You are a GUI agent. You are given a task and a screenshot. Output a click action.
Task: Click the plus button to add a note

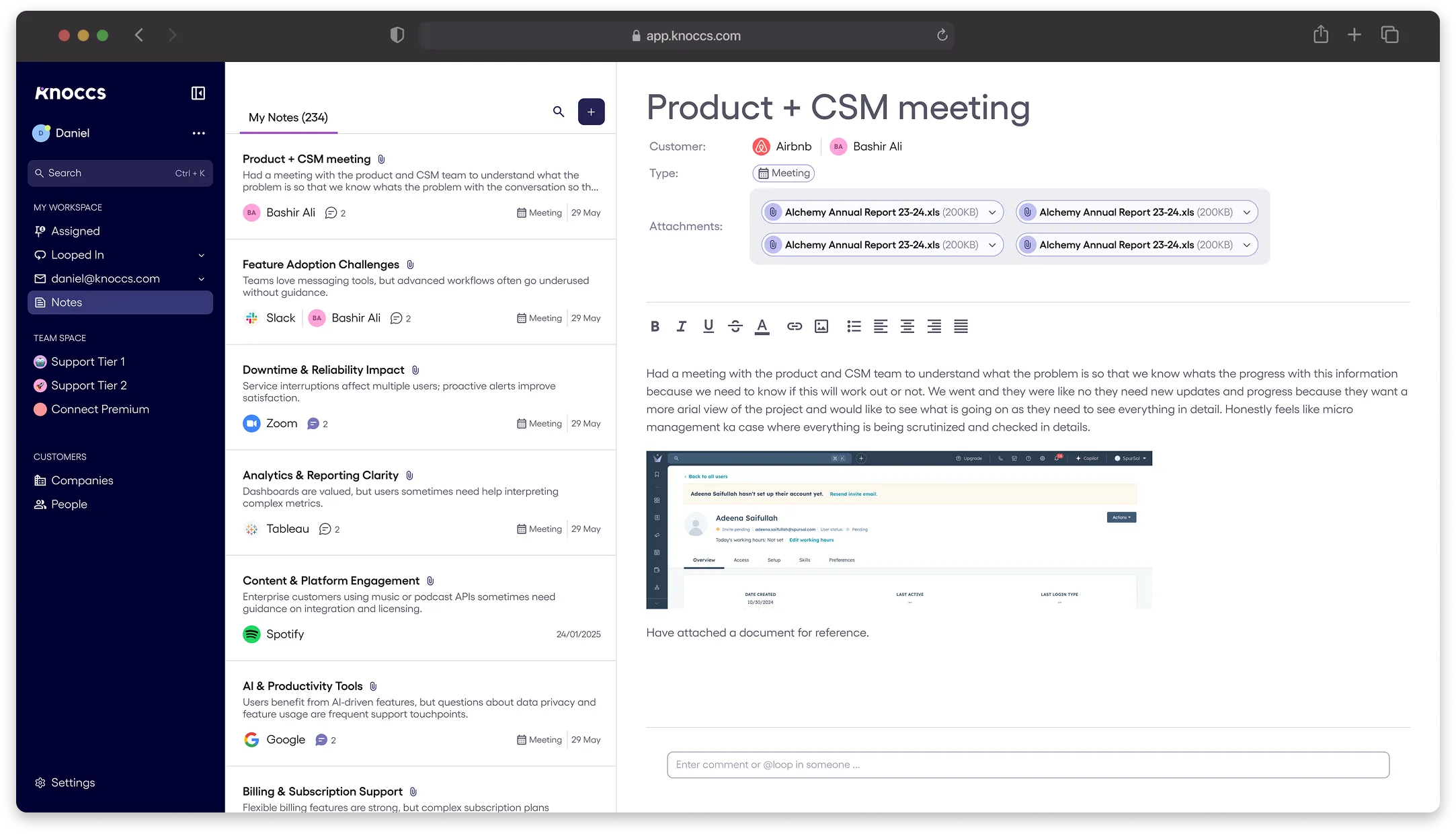tap(591, 112)
